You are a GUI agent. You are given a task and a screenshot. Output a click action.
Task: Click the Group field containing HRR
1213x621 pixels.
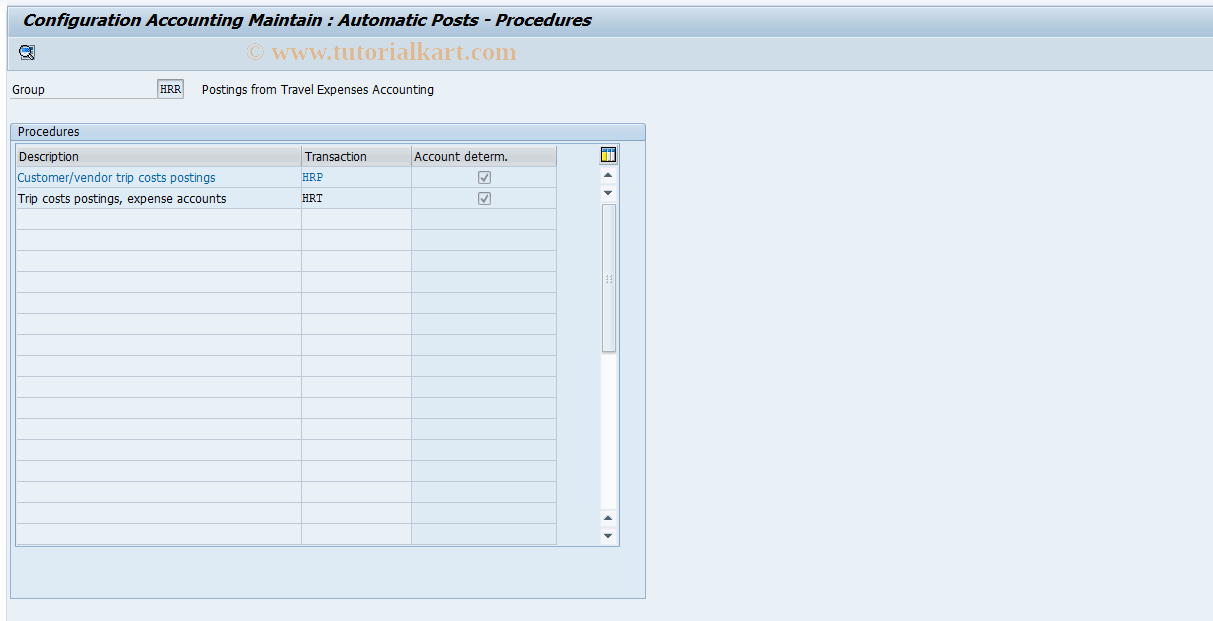tap(171, 89)
